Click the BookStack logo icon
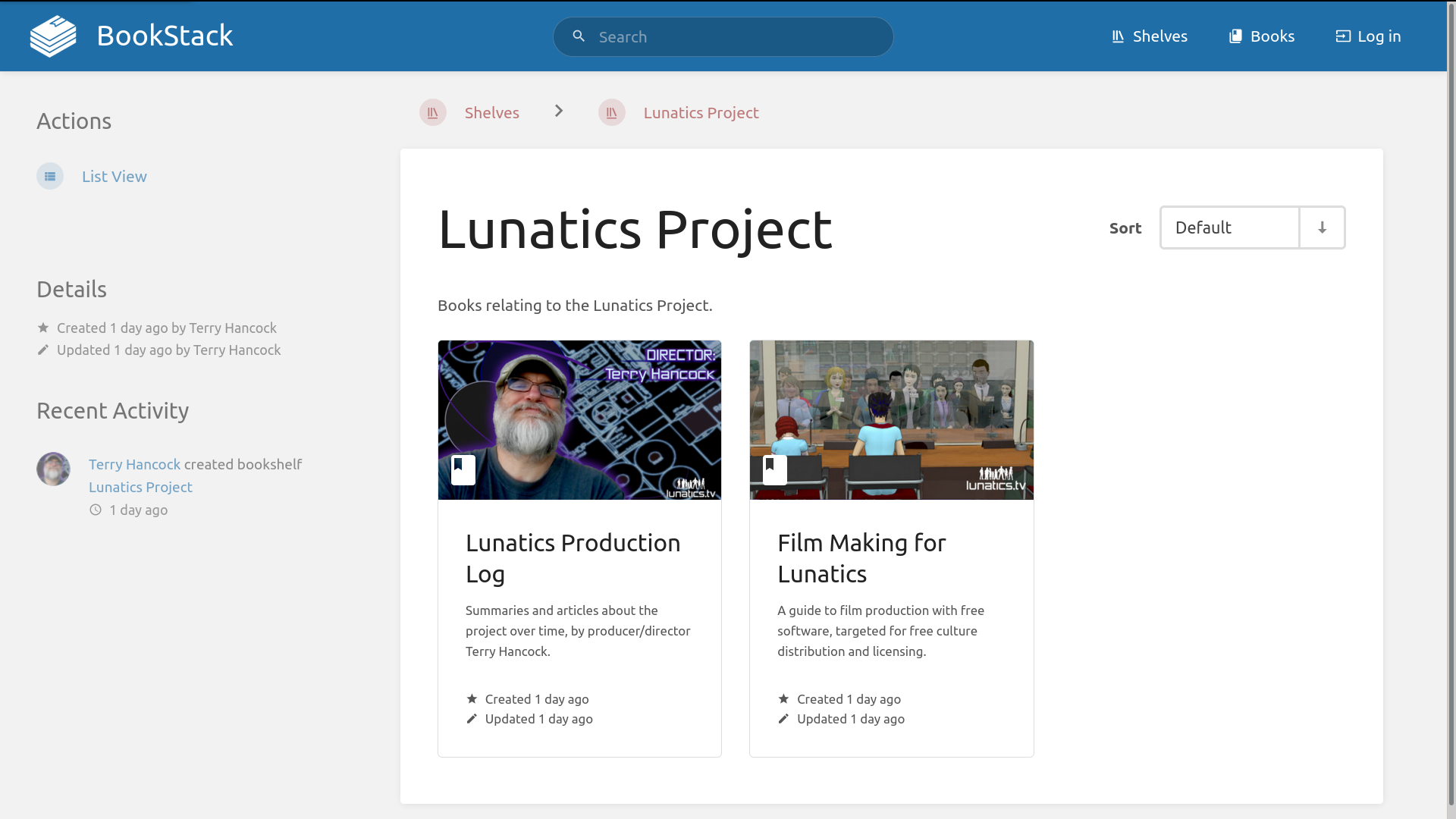The width and height of the screenshot is (1456, 819). (53, 36)
